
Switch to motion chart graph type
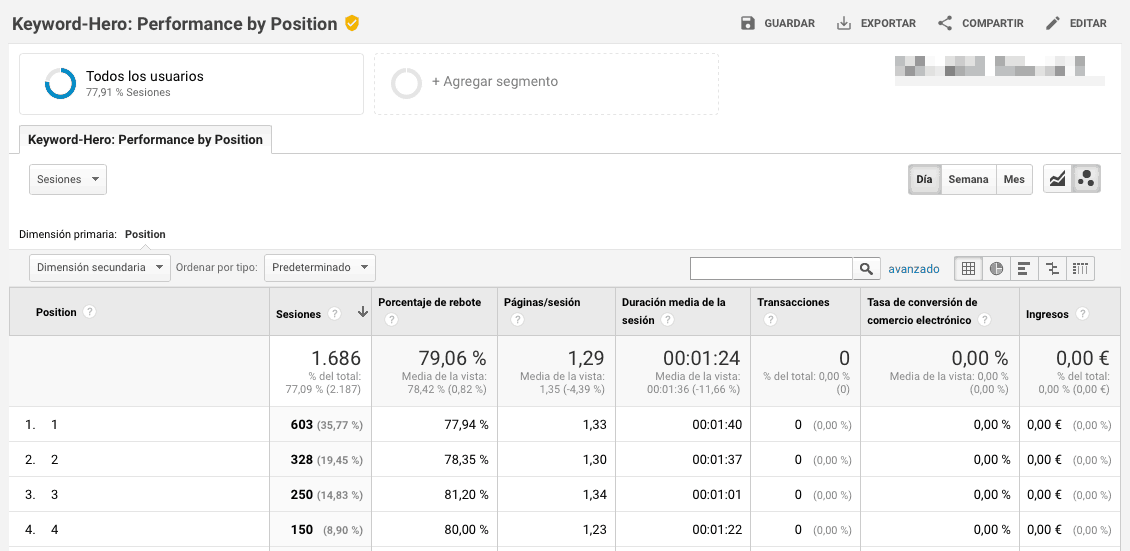(1086, 179)
